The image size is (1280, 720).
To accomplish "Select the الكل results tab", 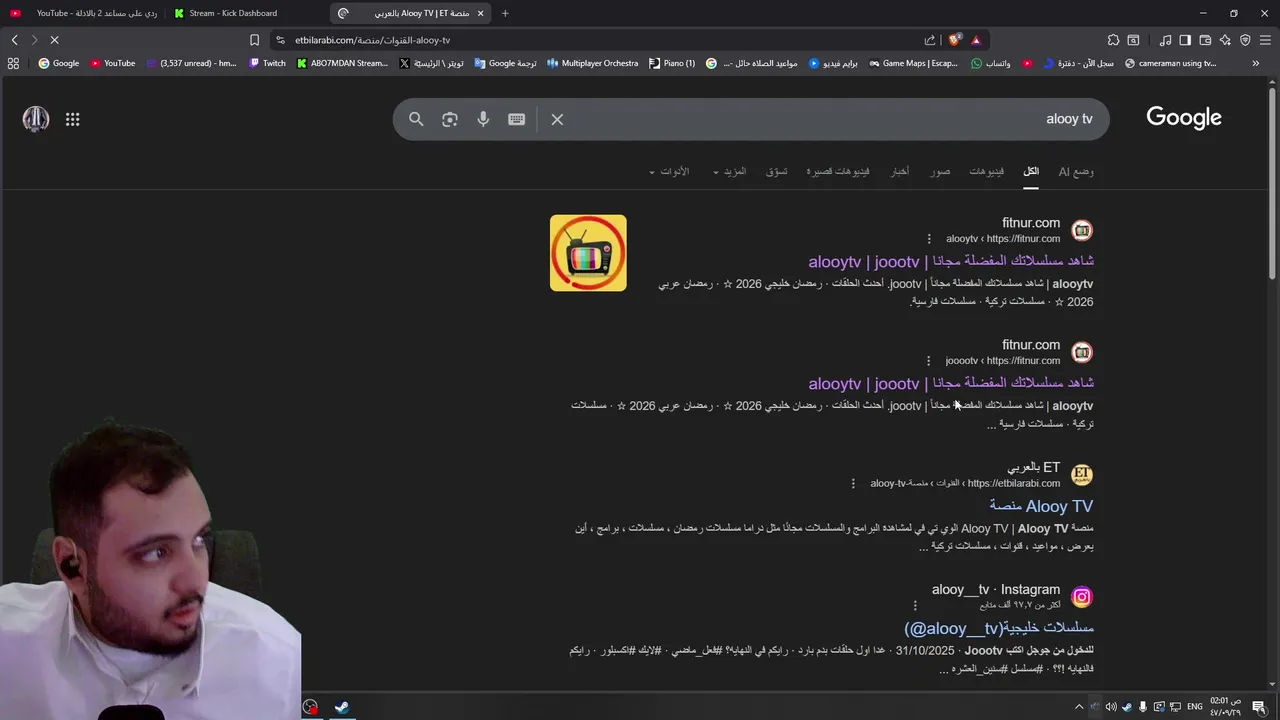I will click(1031, 171).
